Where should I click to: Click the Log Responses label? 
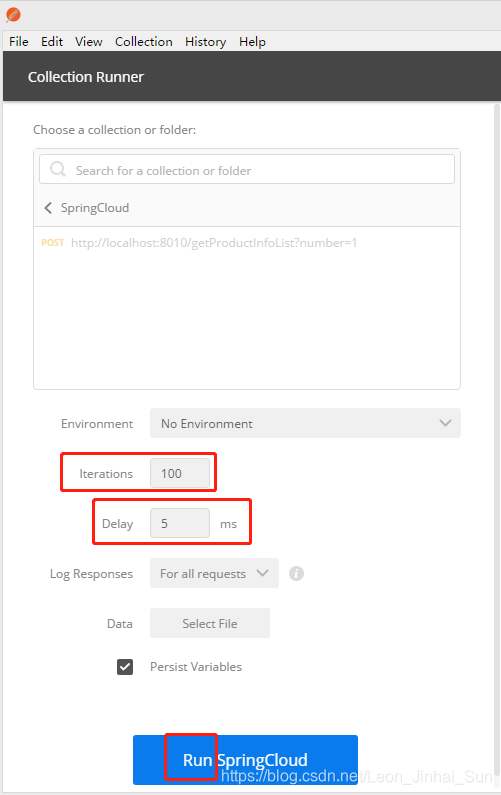pos(91,573)
